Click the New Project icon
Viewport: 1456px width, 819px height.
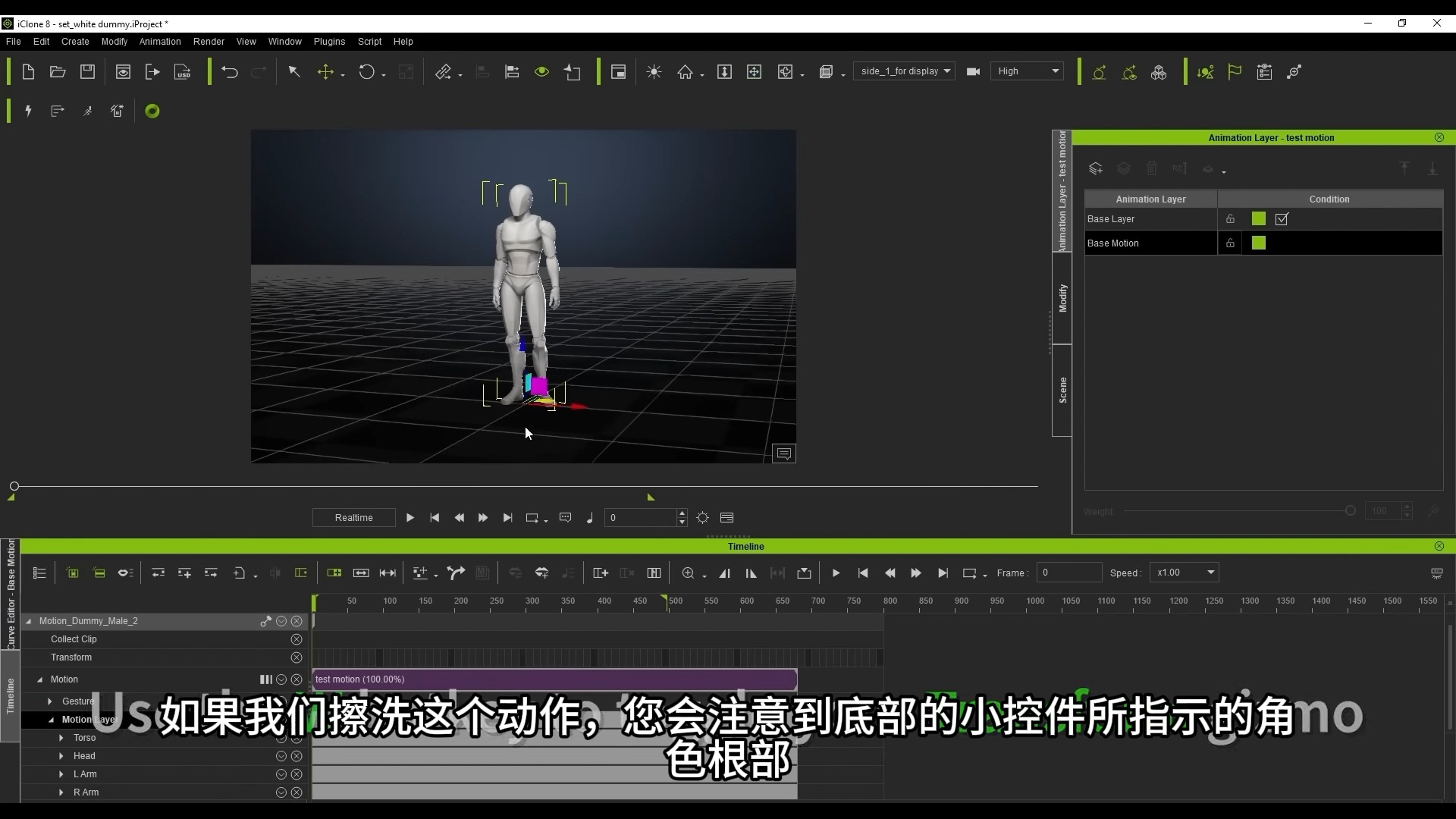point(28,72)
